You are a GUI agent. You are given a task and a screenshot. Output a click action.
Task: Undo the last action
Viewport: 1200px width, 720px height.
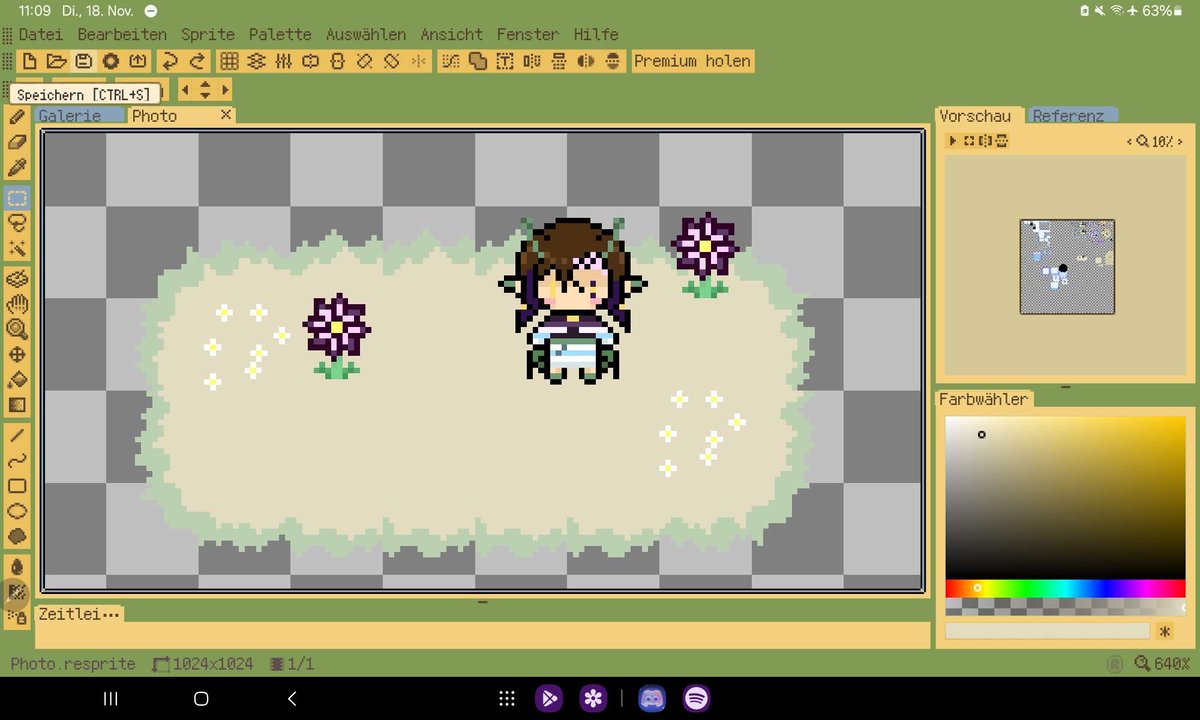(170, 61)
